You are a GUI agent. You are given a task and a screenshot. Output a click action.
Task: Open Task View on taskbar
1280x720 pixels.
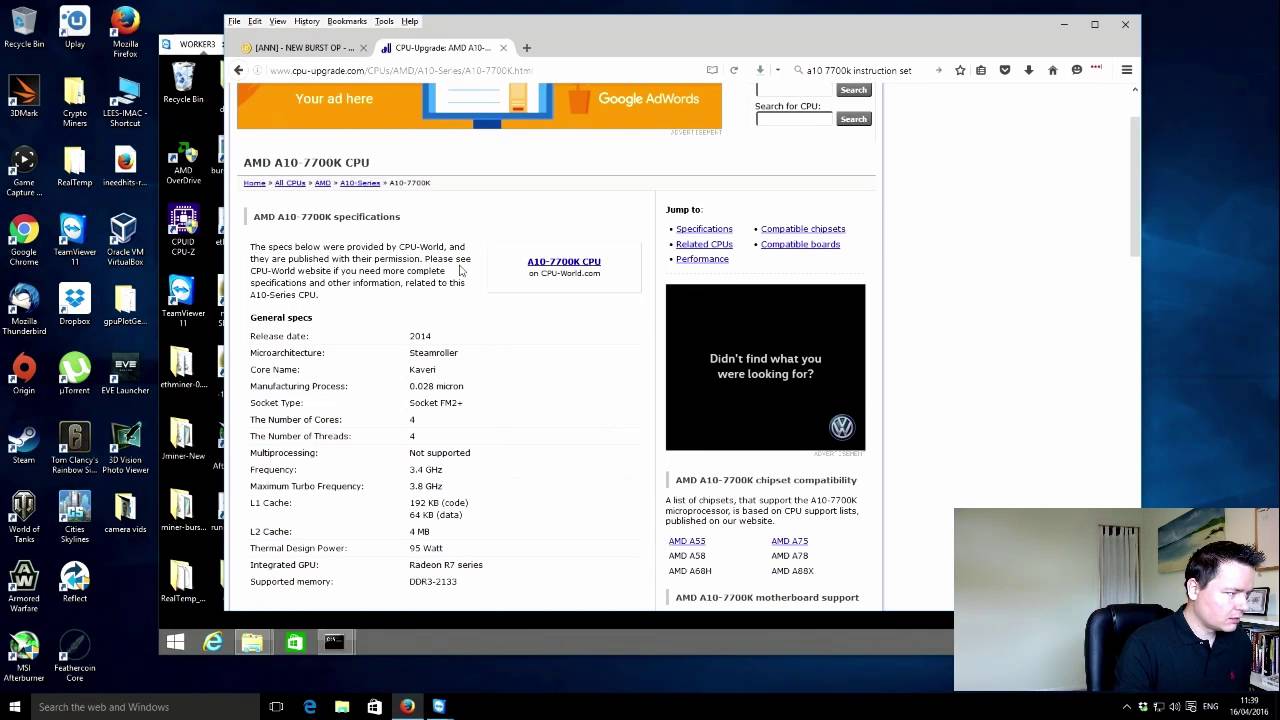tap(276, 707)
